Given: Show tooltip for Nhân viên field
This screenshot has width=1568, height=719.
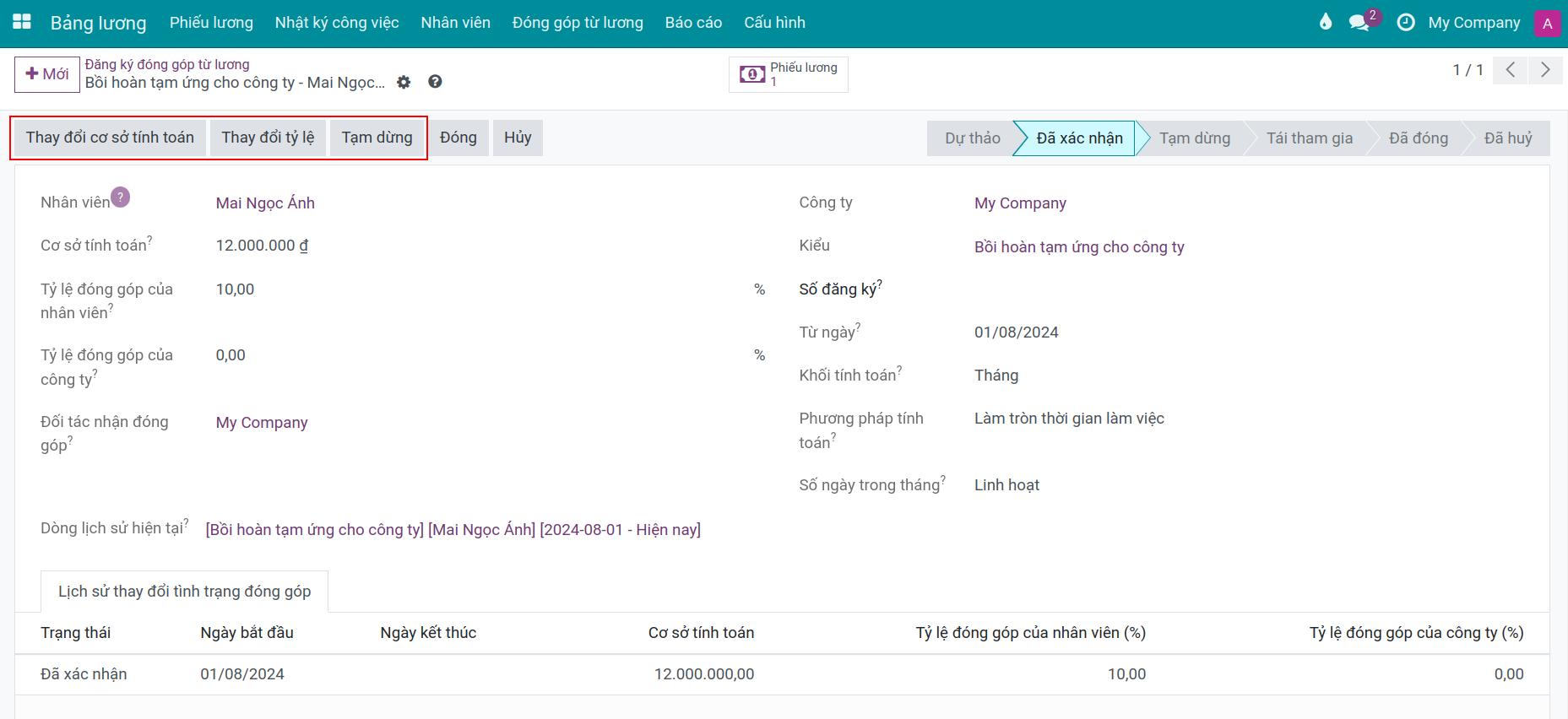Looking at the screenshot, I should pos(121,197).
